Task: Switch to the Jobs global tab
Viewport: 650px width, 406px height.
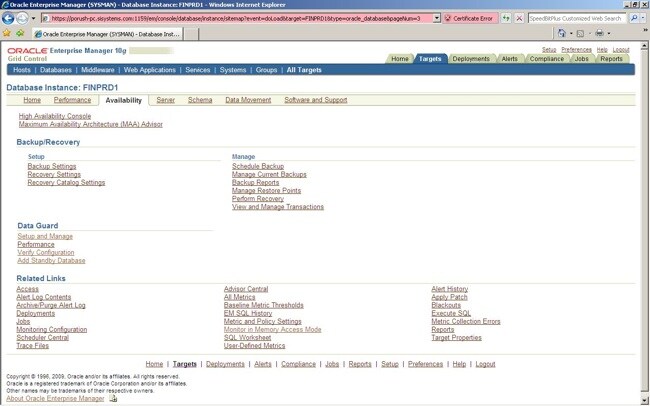Action: pyautogui.click(x=581, y=59)
